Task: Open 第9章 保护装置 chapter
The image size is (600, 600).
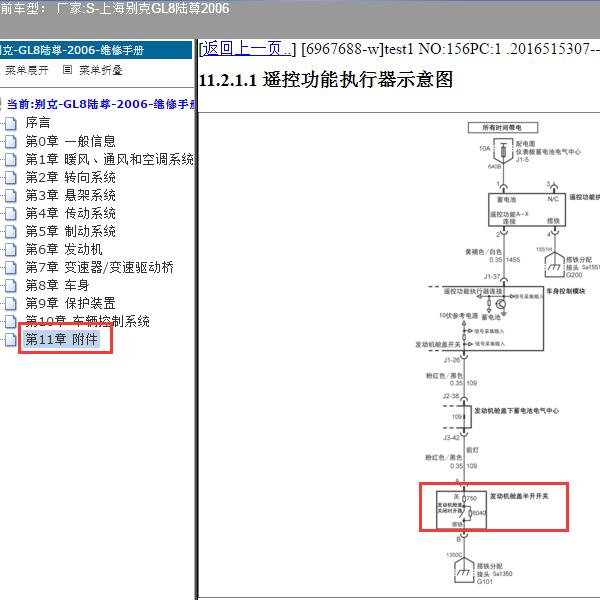Action: (x=70, y=303)
